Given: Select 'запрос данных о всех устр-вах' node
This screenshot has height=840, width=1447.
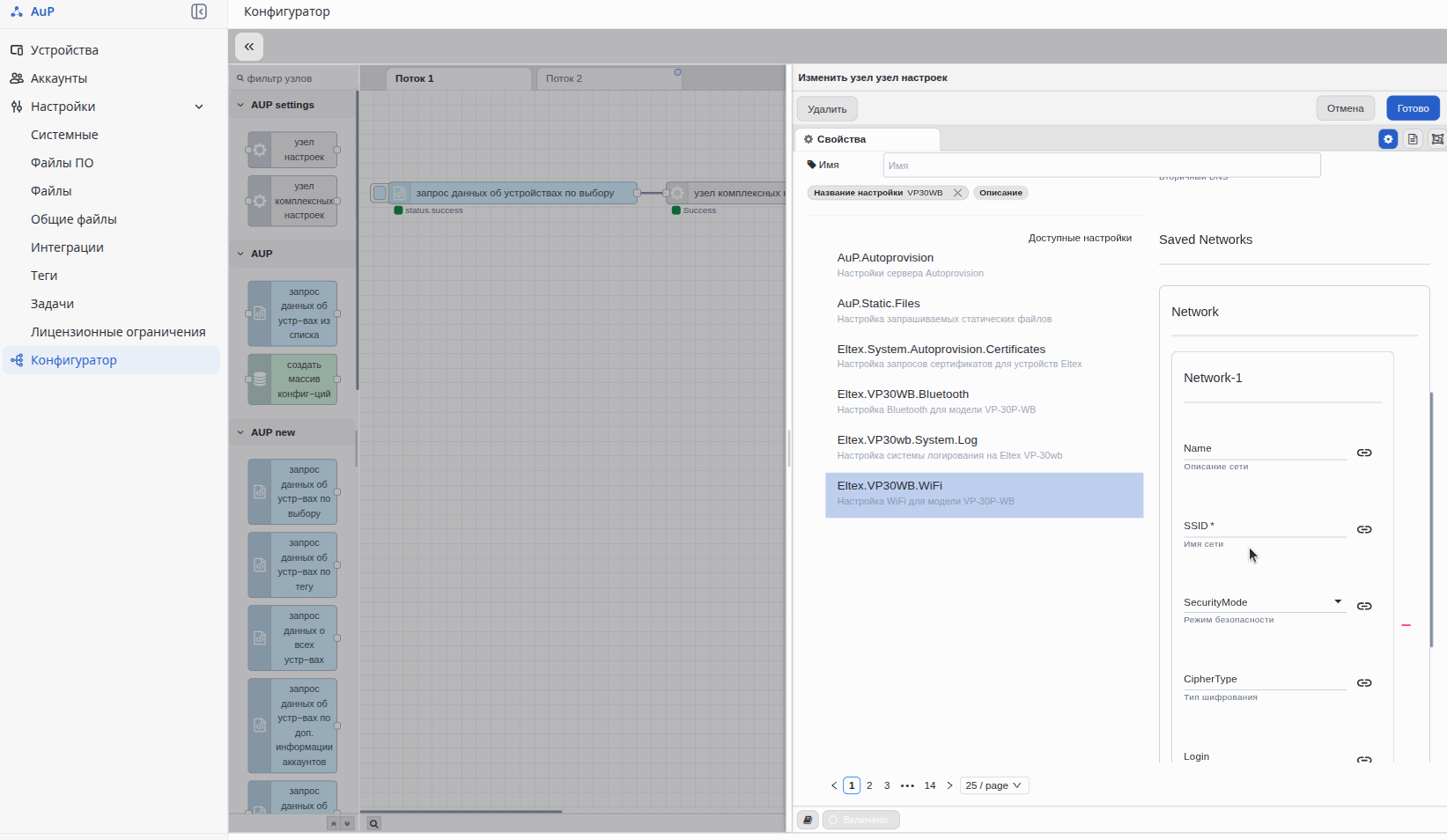Looking at the screenshot, I should point(292,638).
